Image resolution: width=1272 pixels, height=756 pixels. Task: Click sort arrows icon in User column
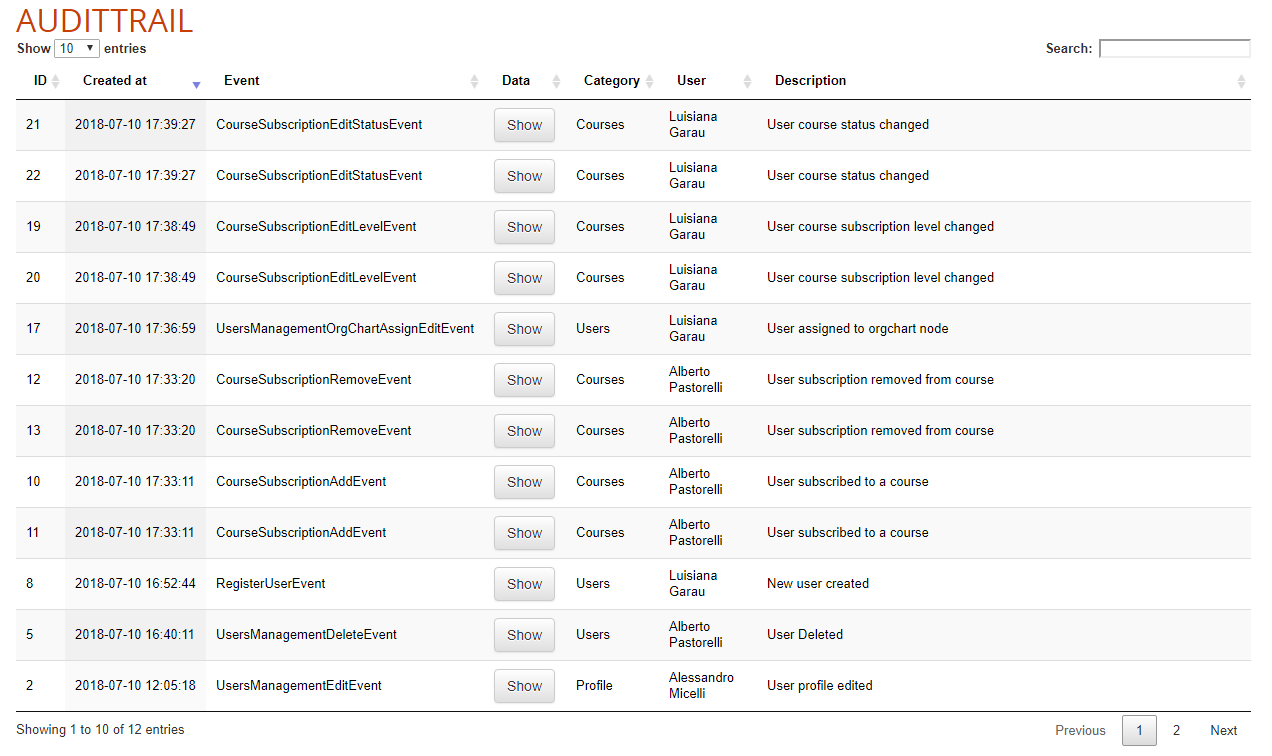coord(747,81)
